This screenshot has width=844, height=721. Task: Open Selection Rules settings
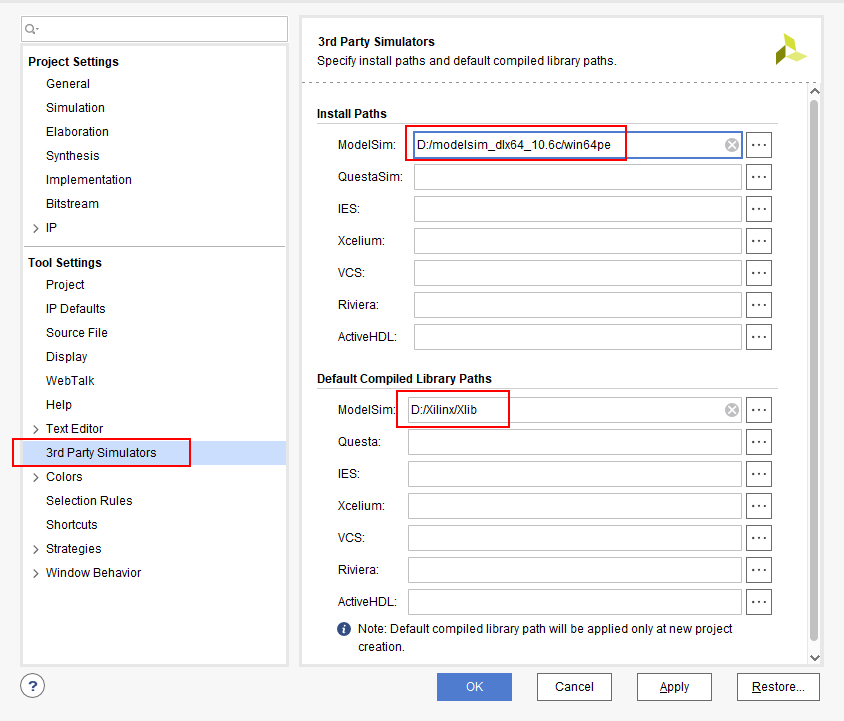[89, 501]
